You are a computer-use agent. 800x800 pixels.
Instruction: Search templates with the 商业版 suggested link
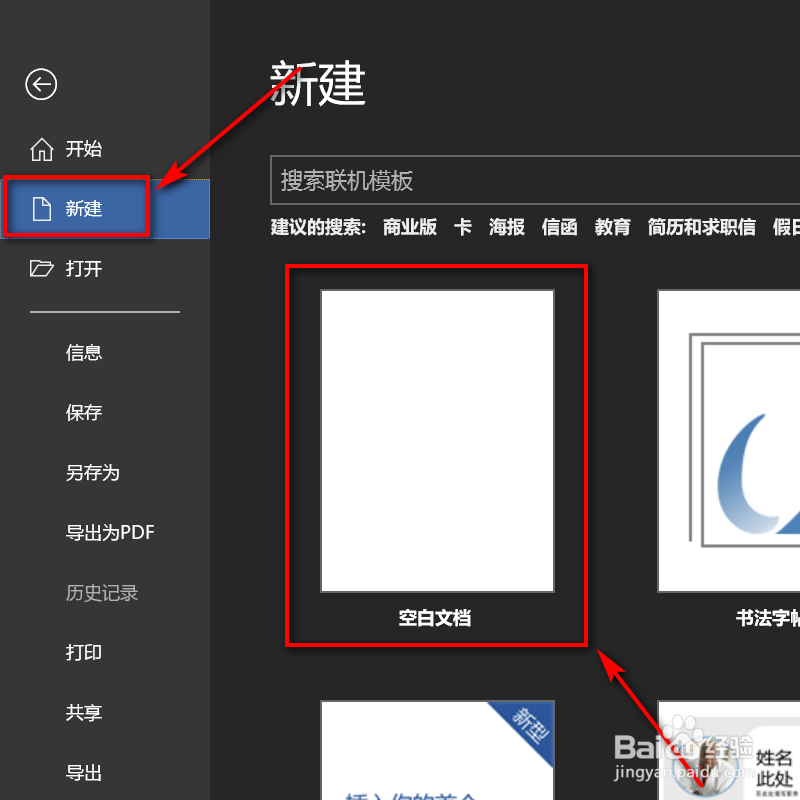point(408,227)
